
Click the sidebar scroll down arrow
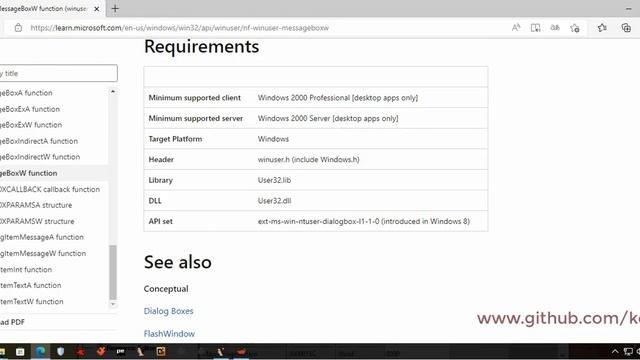click(x=113, y=304)
